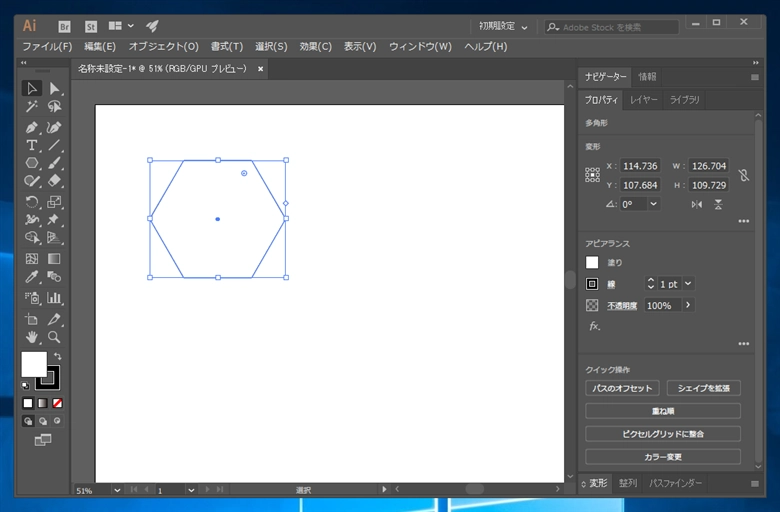This screenshot has height=512, width=780.
Task: Select the Hand tool
Action: 32,337
